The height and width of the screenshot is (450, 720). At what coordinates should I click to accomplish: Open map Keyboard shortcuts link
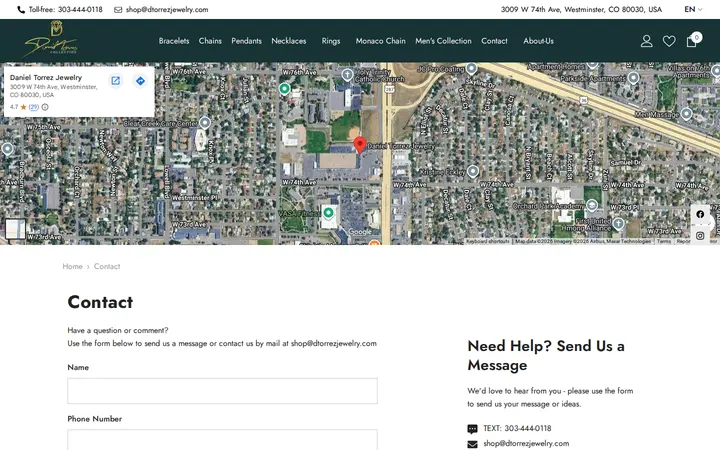pos(488,241)
